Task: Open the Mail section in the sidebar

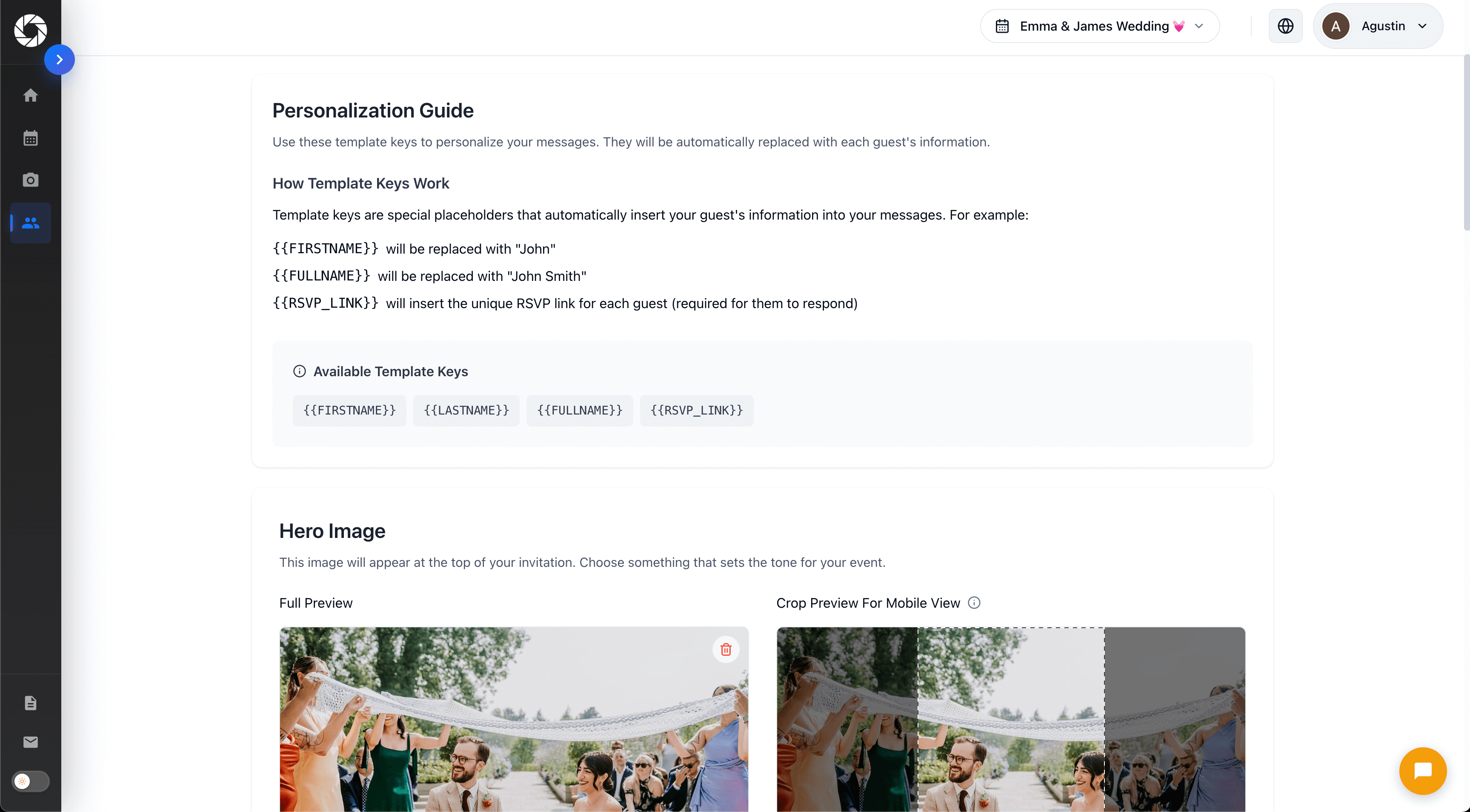Action: [30, 742]
